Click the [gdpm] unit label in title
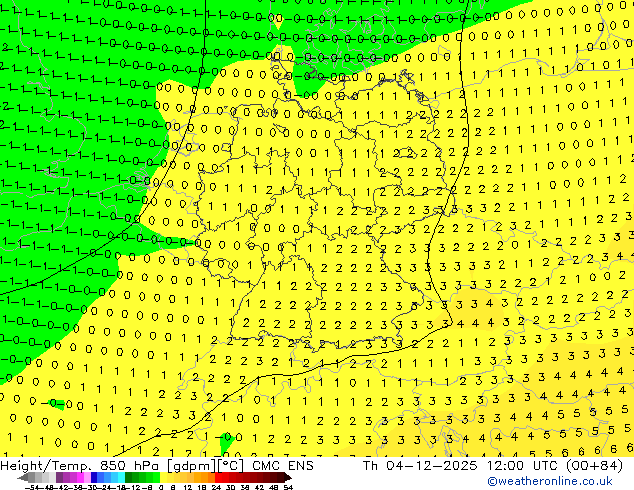 (192, 466)
